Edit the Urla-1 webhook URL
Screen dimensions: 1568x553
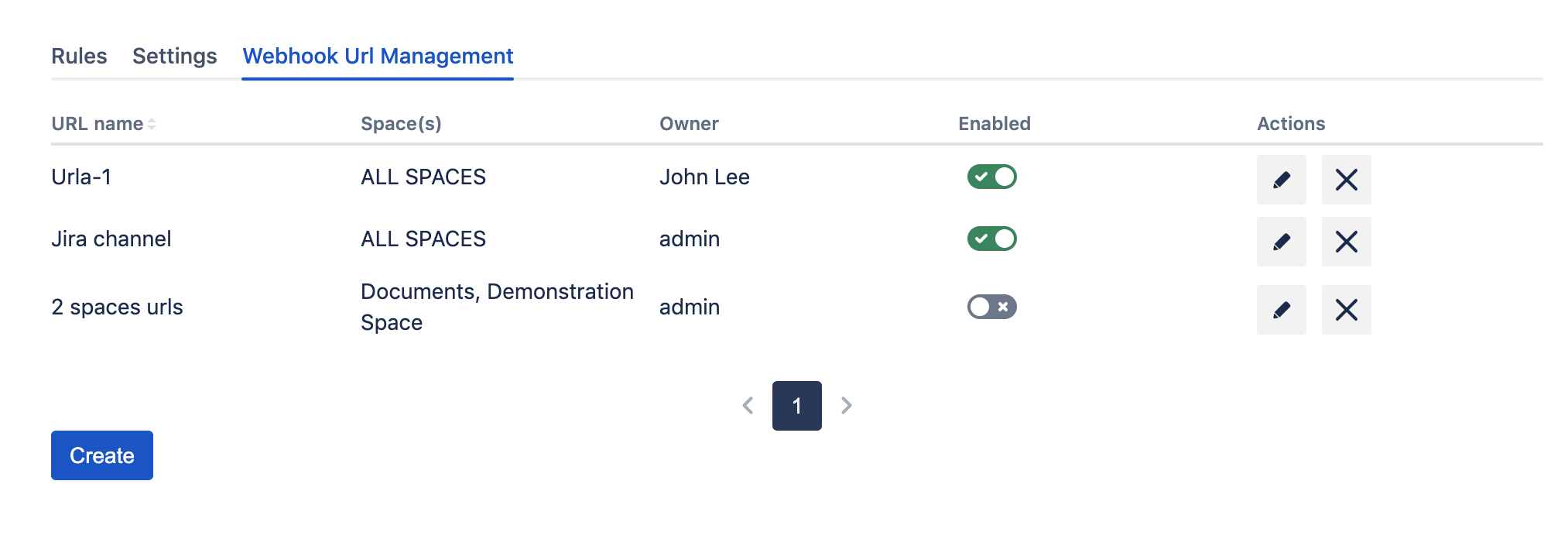tap(1281, 180)
